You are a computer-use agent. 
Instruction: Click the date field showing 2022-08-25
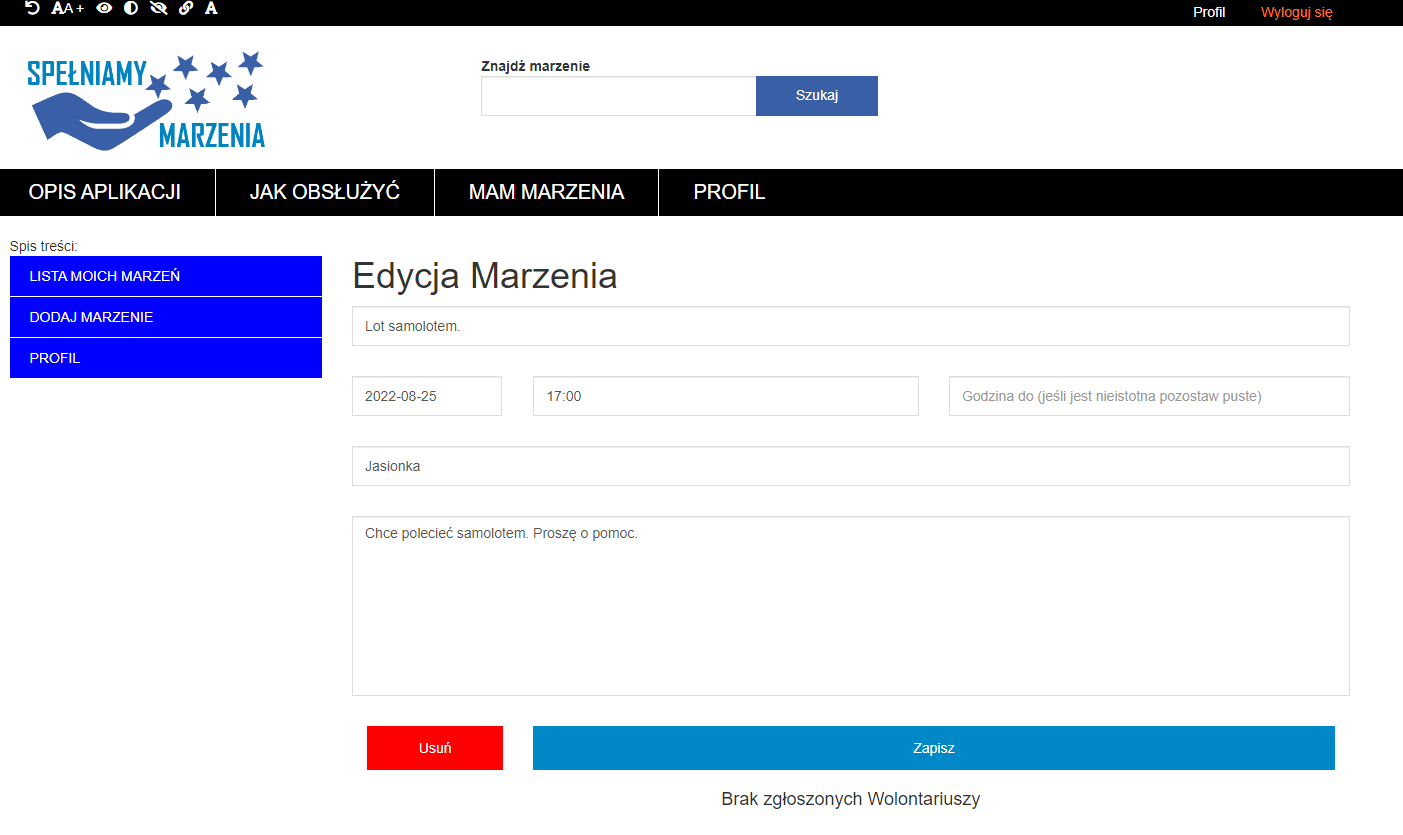(x=427, y=396)
